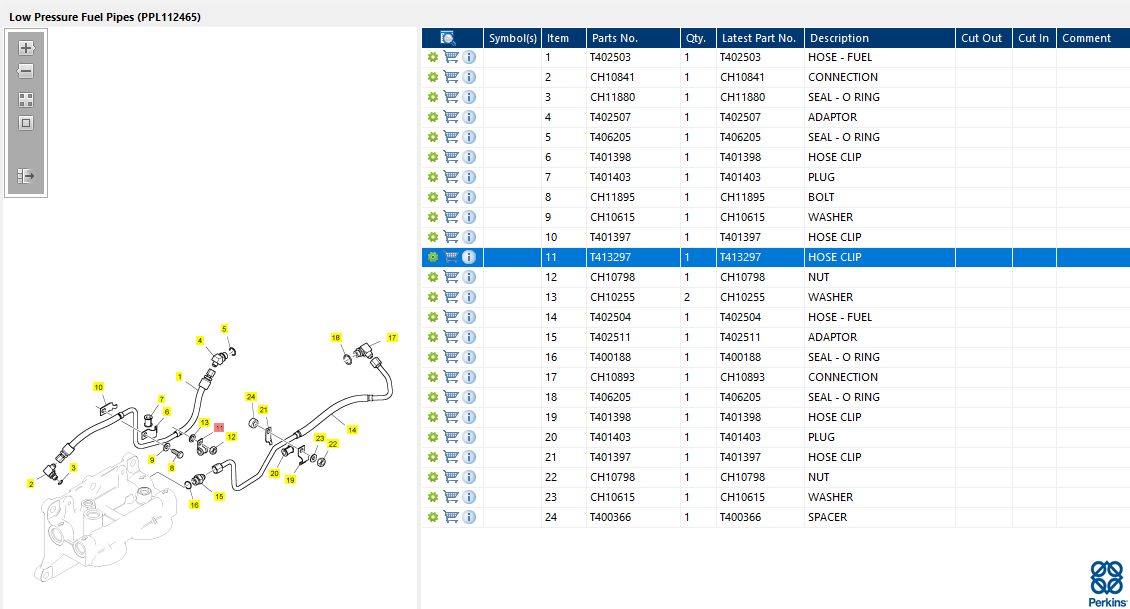This screenshot has height=609, width=1130.
Task: Click the list export arrow icon
Action: point(26,176)
